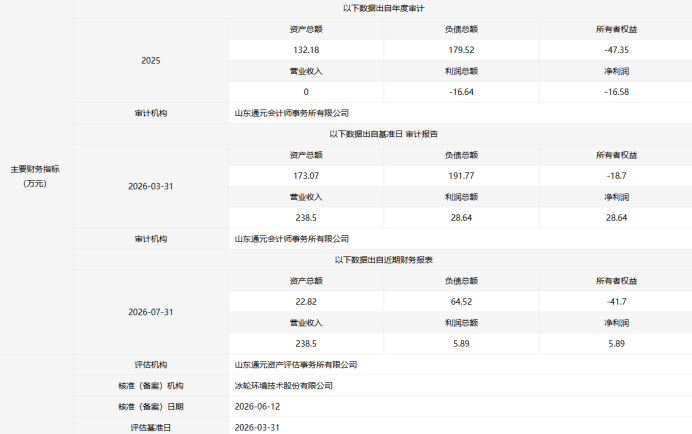Screen dimensions: 692x434
Task: Click the 2025 total assets value 132.18
Action: tap(306, 50)
